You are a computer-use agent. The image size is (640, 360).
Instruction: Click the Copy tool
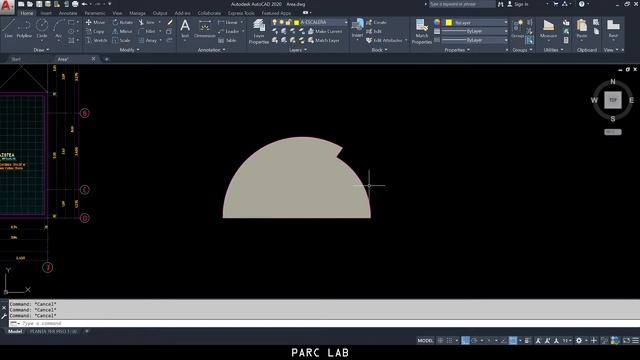(95, 31)
